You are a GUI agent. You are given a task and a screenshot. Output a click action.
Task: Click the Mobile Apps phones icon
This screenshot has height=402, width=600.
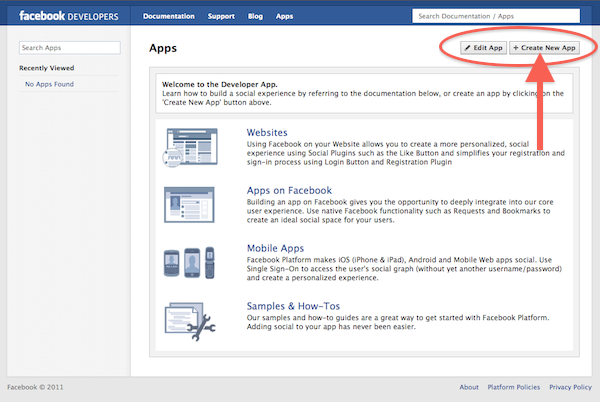click(x=189, y=263)
